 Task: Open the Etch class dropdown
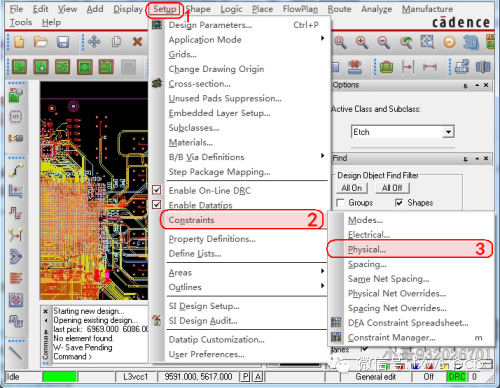coord(448,132)
